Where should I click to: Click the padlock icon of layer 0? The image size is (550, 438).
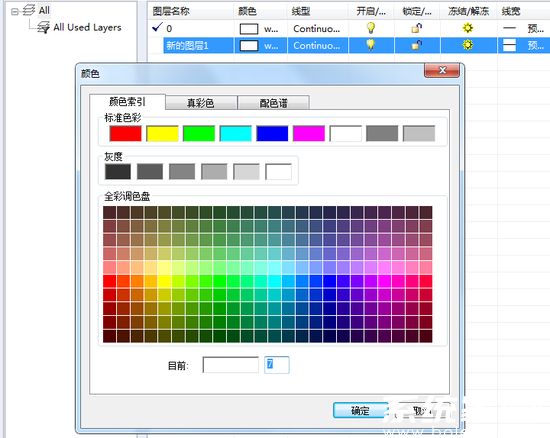(416, 28)
